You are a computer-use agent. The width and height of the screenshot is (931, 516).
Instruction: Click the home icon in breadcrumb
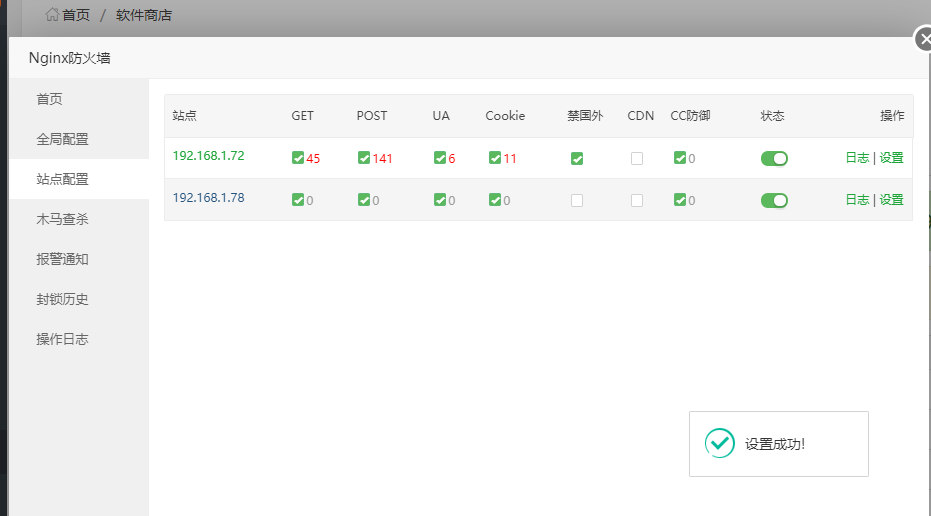tap(52, 15)
